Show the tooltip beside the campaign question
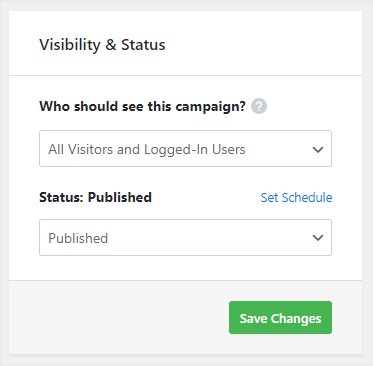 point(259,107)
